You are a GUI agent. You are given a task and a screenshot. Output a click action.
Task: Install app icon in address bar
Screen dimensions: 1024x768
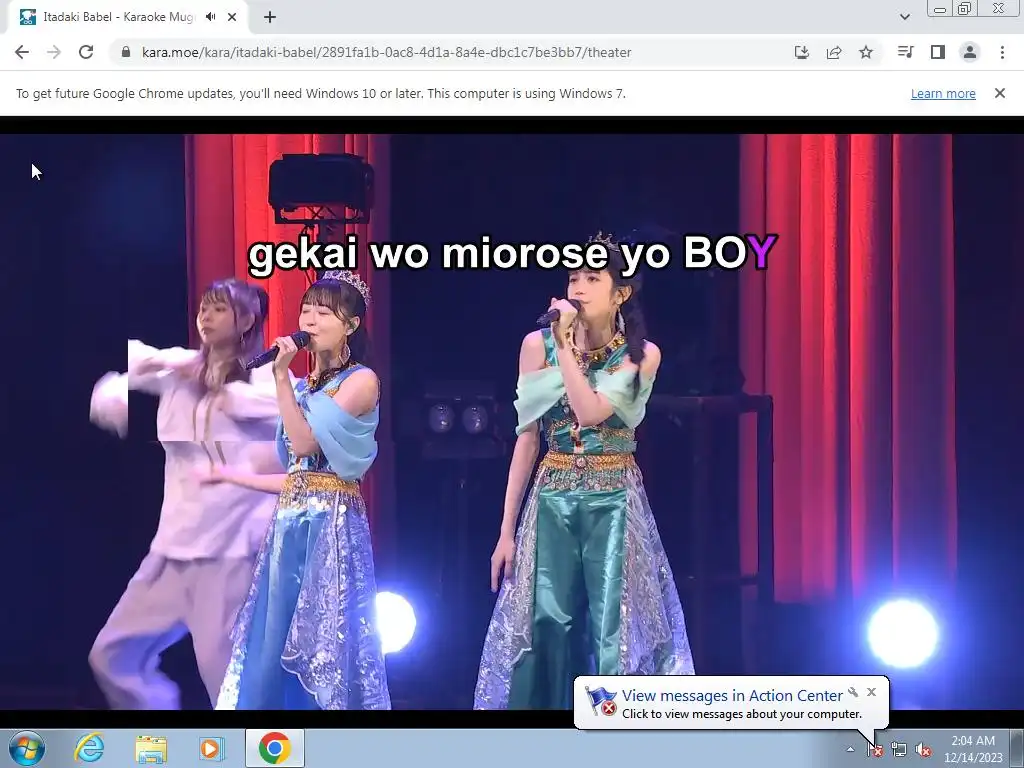(801, 52)
